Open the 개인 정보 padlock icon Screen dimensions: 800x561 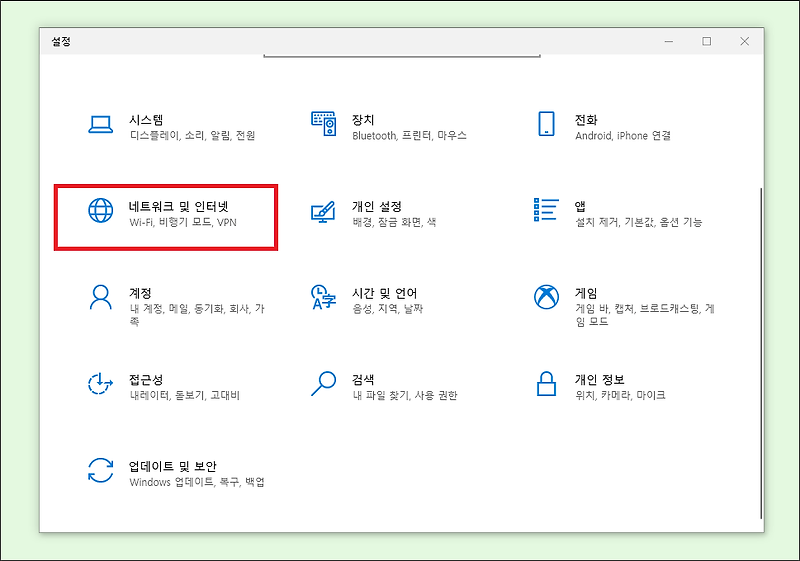[546, 384]
